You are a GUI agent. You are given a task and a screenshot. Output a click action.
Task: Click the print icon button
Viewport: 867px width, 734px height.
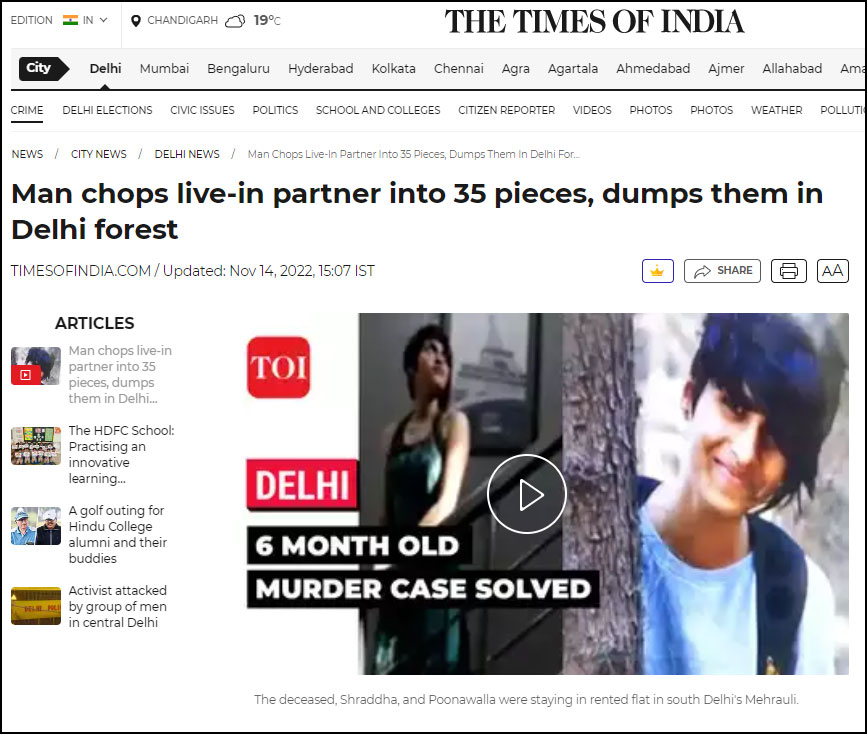tap(788, 271)
